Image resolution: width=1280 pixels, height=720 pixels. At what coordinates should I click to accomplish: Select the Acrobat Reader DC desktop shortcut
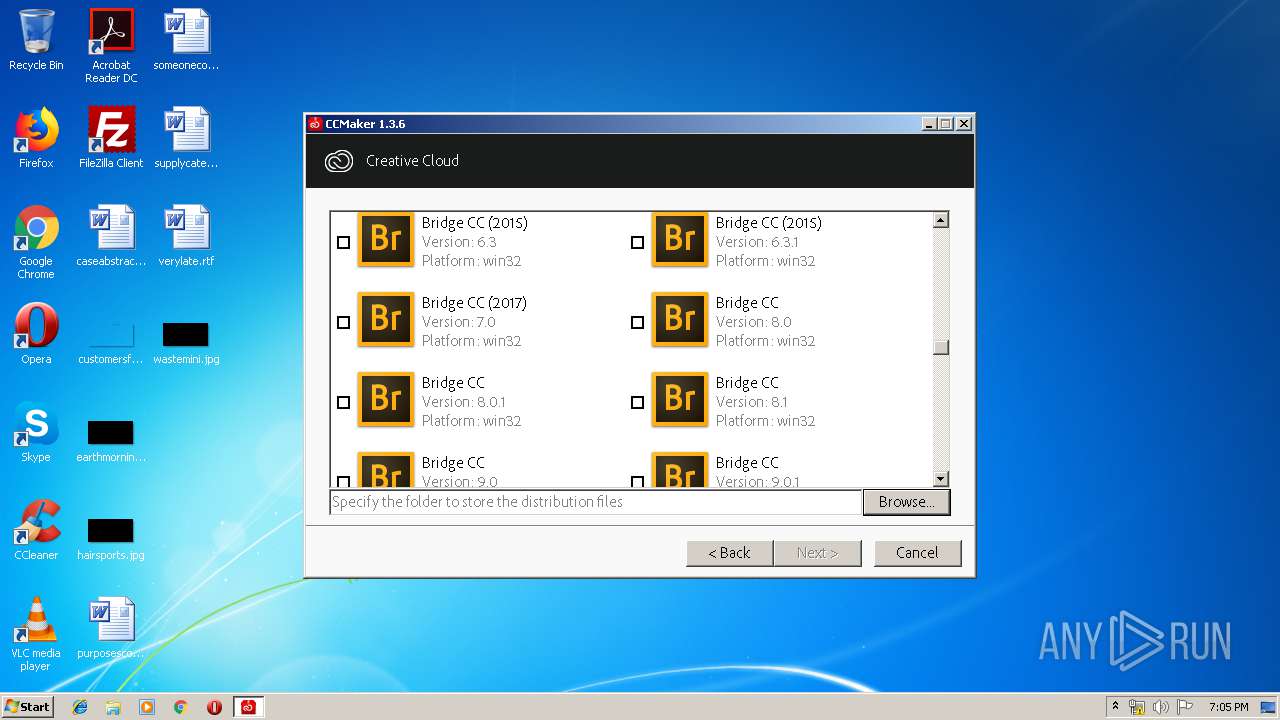click(x=111, y=46)
